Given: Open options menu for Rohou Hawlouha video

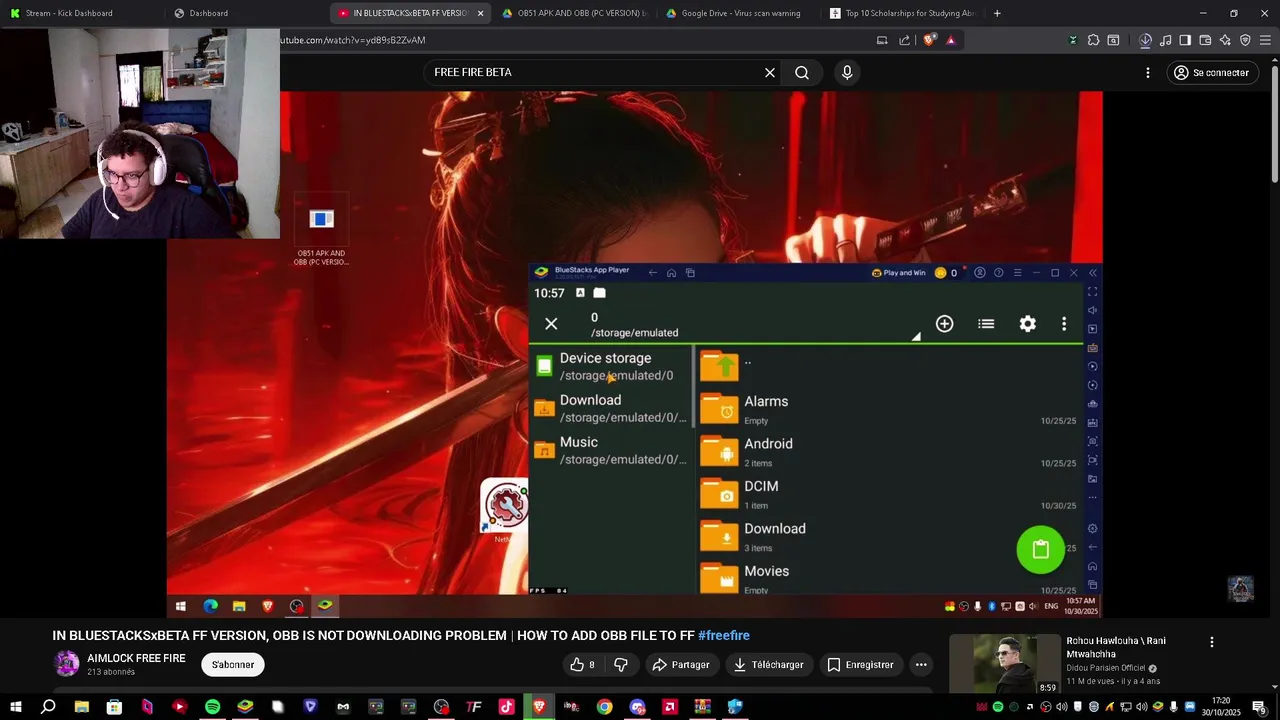Looking at the screenshot, I should point(1212,642).
